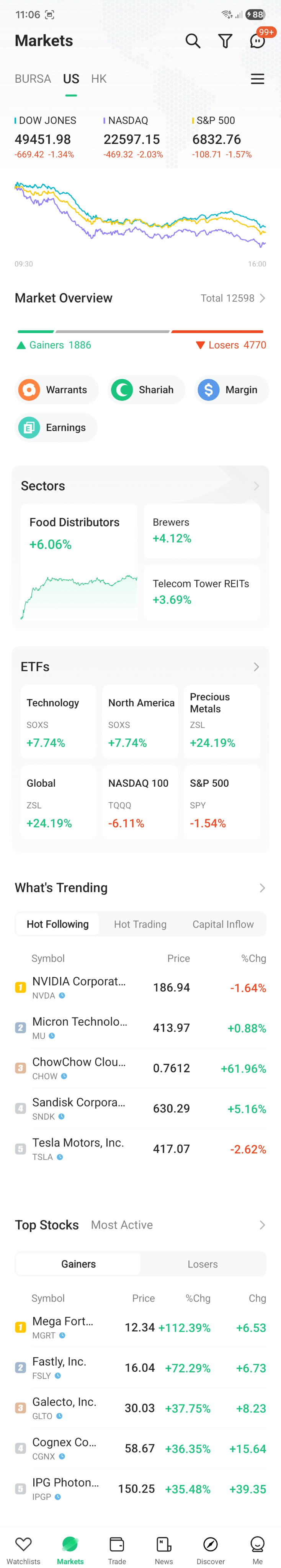This screenshot has height=1568, width=281.
Task: Open the Food Distributors sector chart
Action: point(79,562)
